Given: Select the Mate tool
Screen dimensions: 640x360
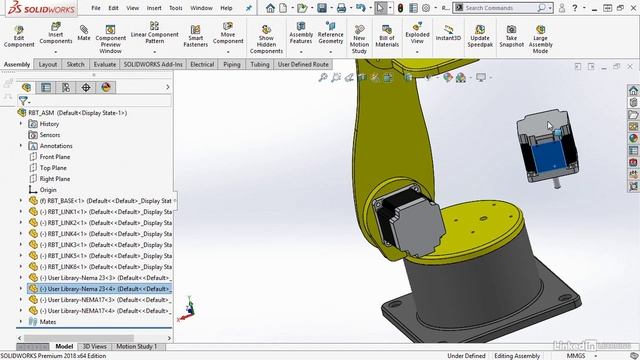Looking at the screenshot, I should coord(84,33).
